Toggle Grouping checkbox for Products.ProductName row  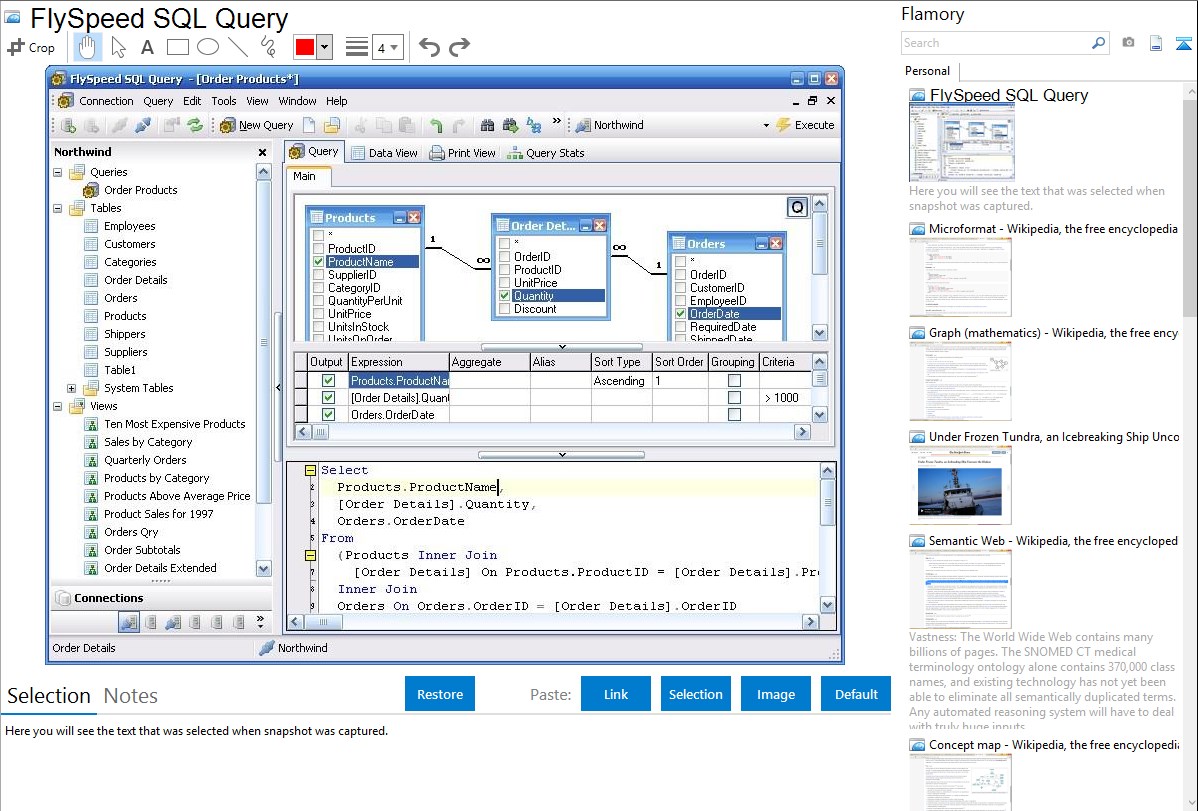click(734, 381)
